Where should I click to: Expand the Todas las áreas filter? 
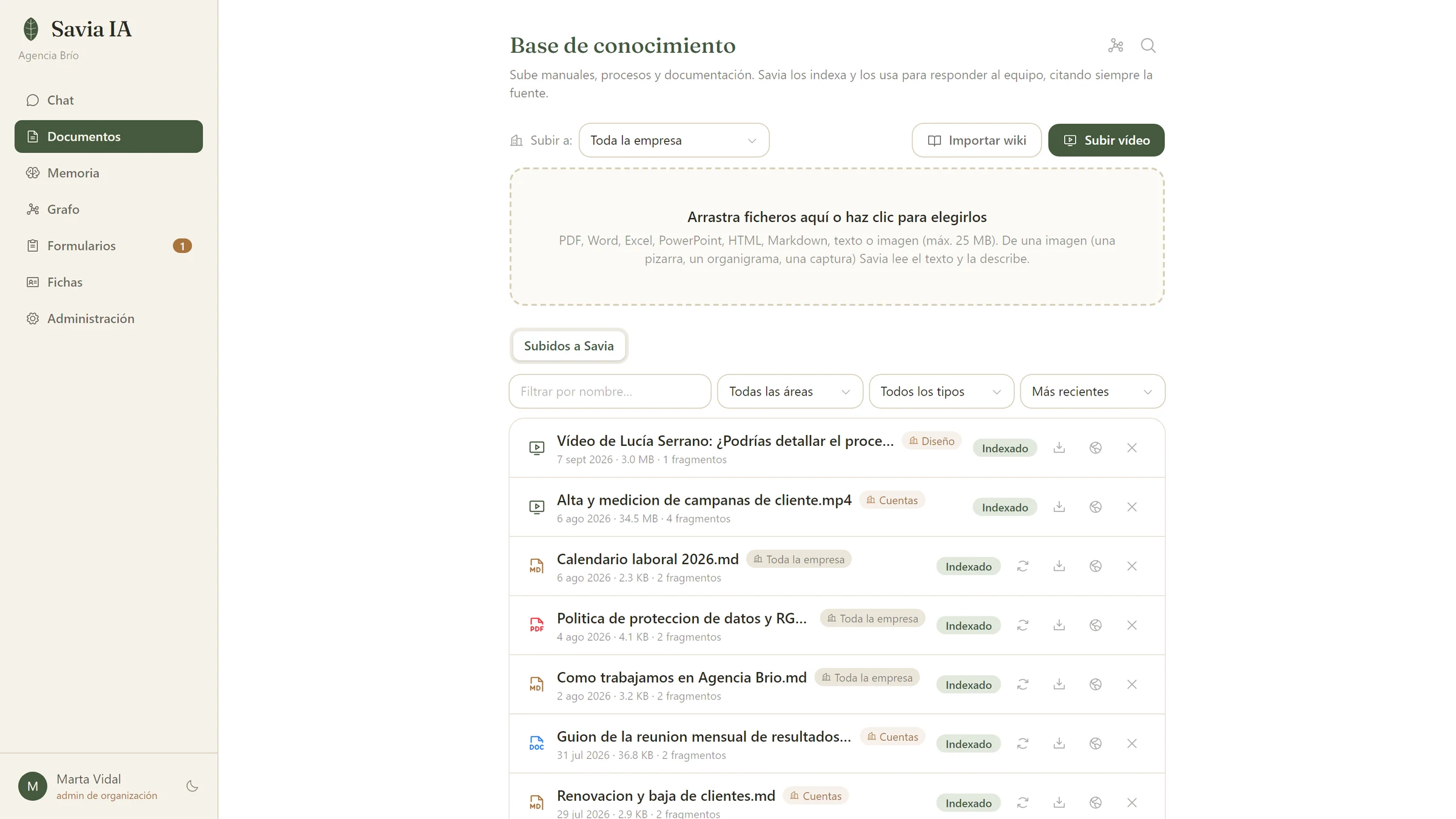[790, 392]
